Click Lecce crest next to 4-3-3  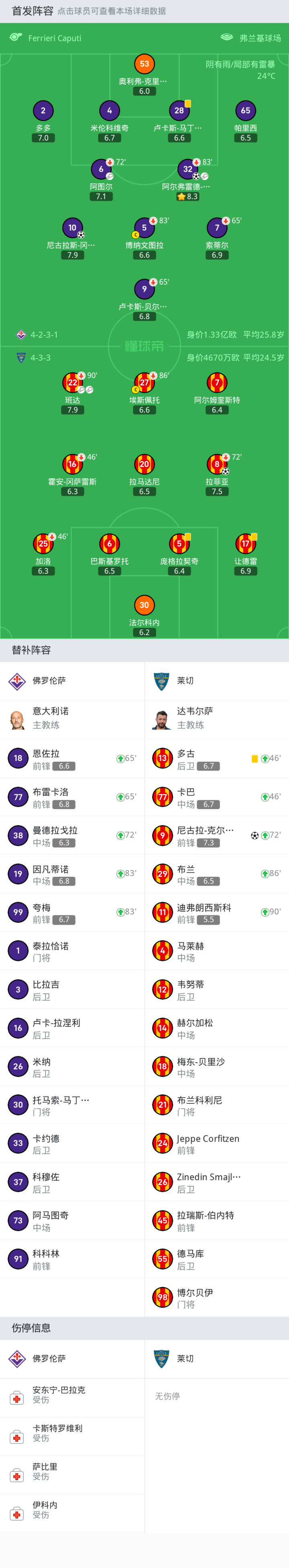[21, 358]
